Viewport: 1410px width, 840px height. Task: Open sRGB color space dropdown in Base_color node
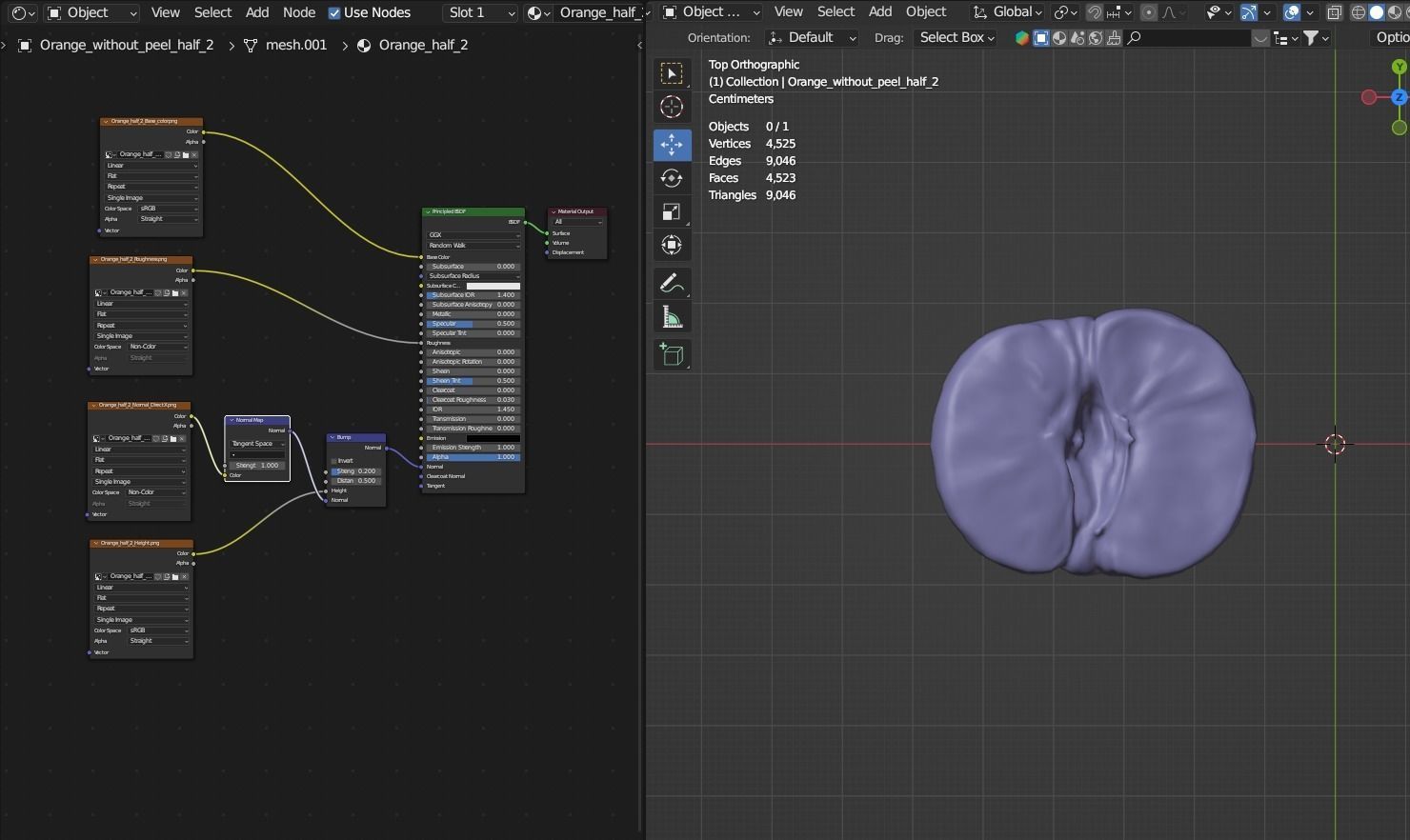168,209
